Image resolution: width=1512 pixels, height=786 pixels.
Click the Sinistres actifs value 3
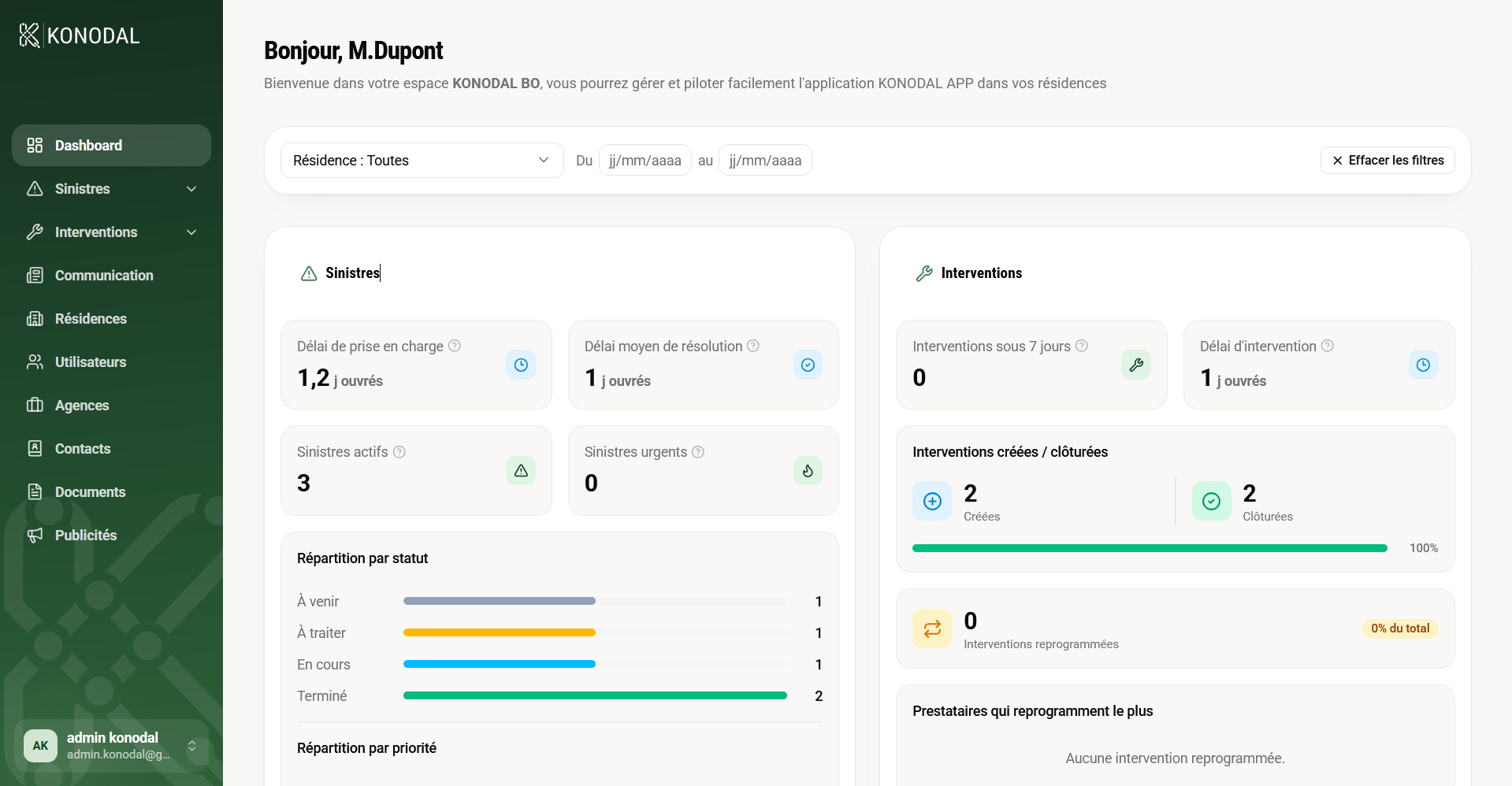[x=303, y=483]
